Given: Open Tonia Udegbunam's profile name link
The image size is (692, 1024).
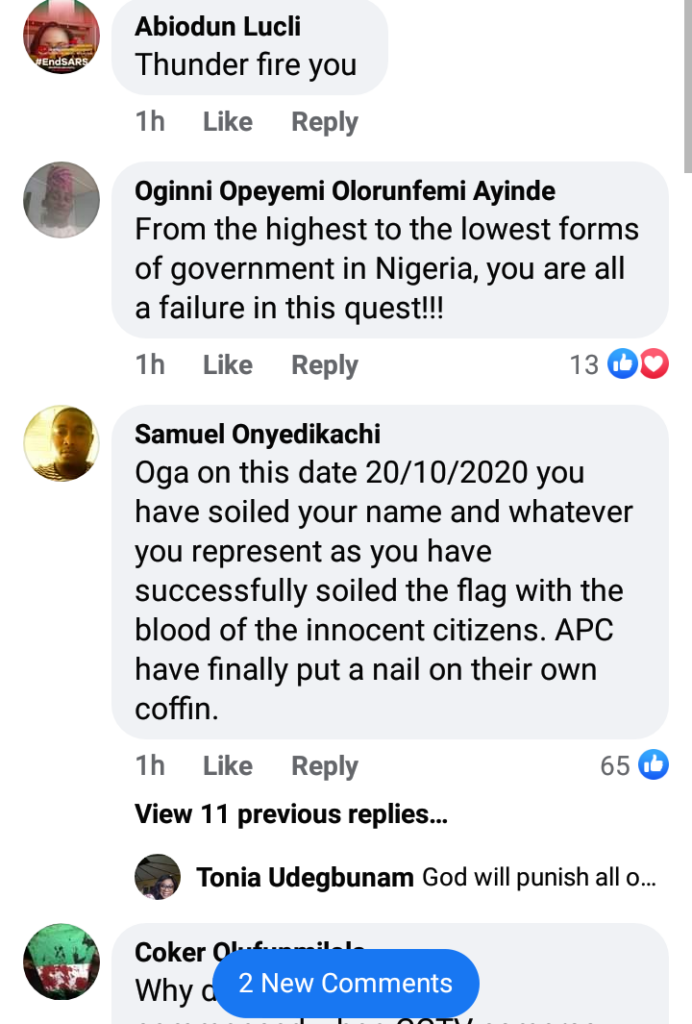Looking at the screenshot, I should (305, 878).
